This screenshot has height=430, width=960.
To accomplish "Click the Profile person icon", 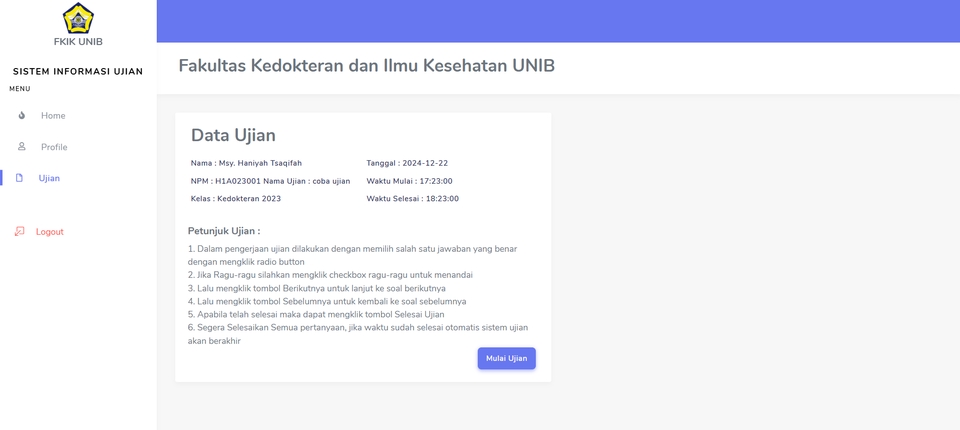I will [x=22, y=146].
